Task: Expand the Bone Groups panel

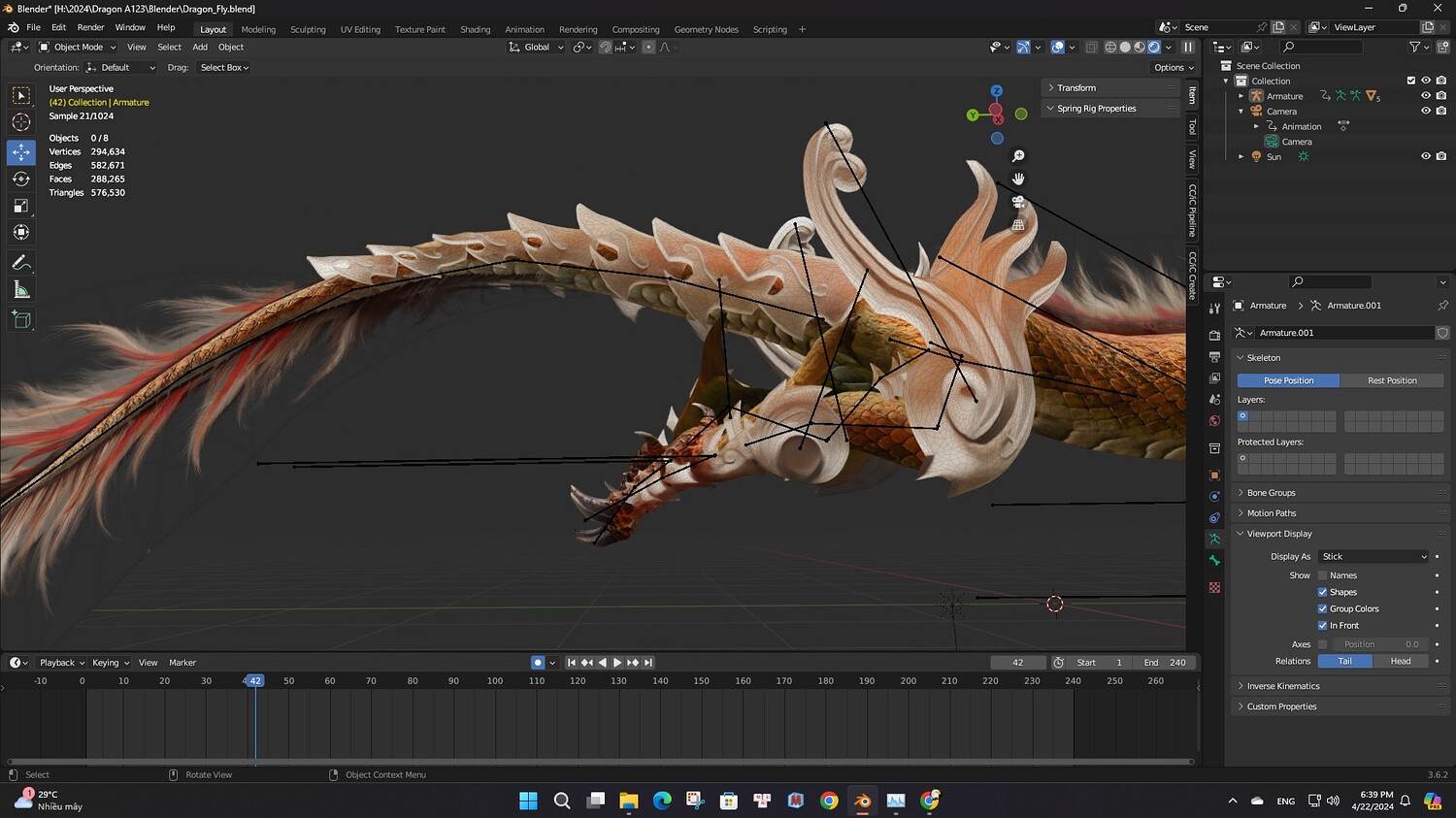Action: pyautogui.click(x=1271, y=493)
